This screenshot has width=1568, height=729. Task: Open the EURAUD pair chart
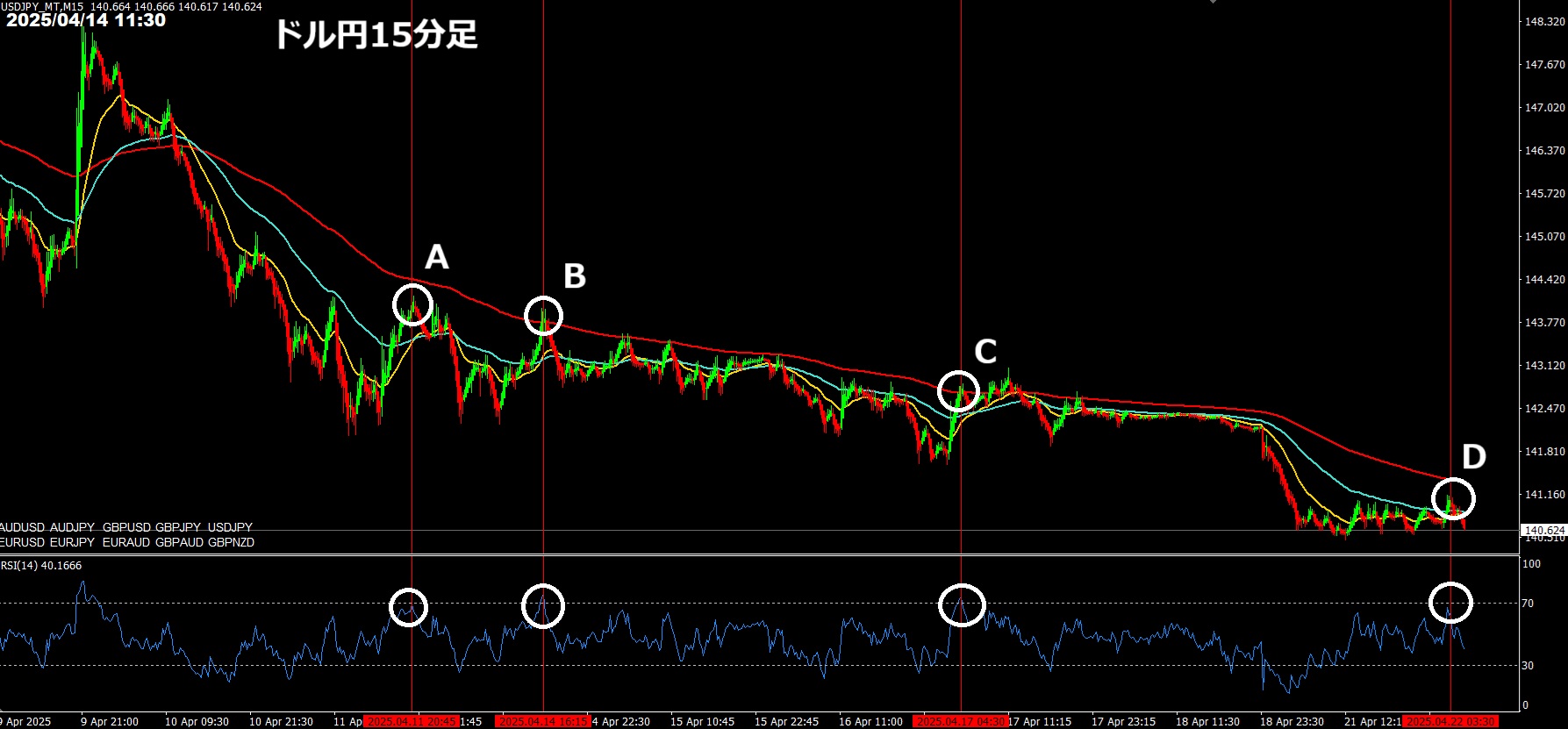[x=125, y=542]
